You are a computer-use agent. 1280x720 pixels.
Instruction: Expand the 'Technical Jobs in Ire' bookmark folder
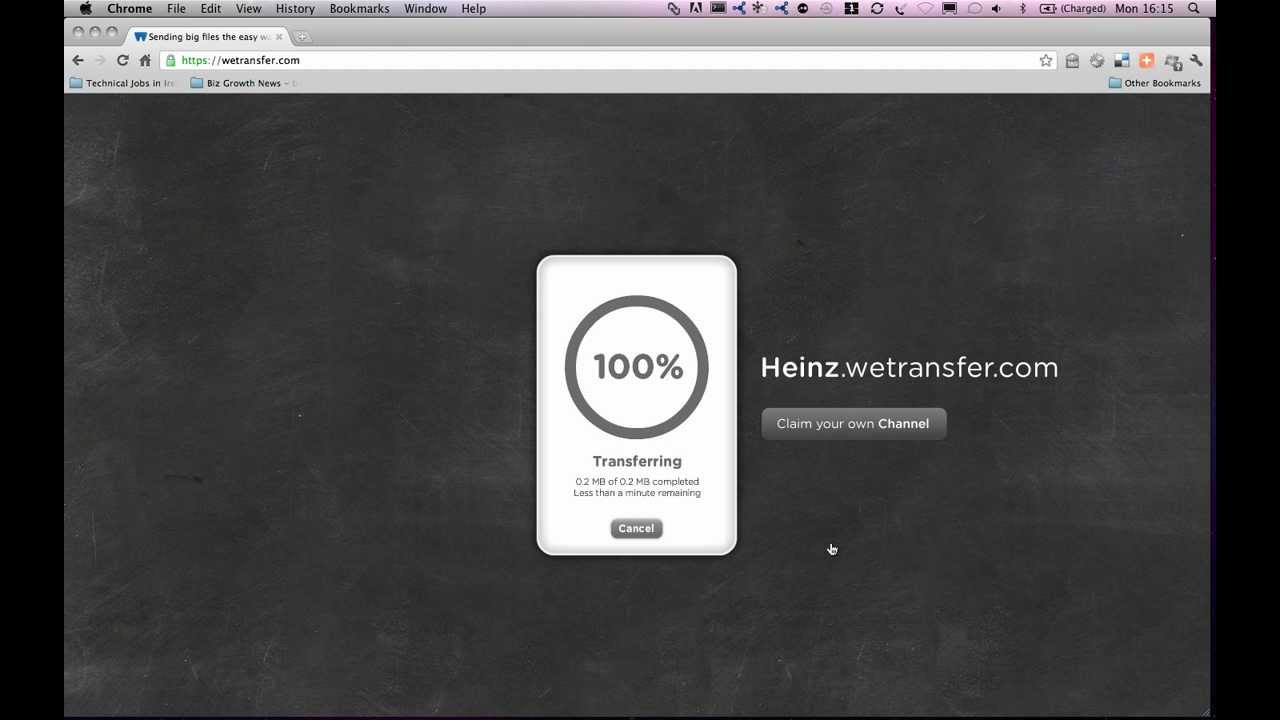click(122, 83)
